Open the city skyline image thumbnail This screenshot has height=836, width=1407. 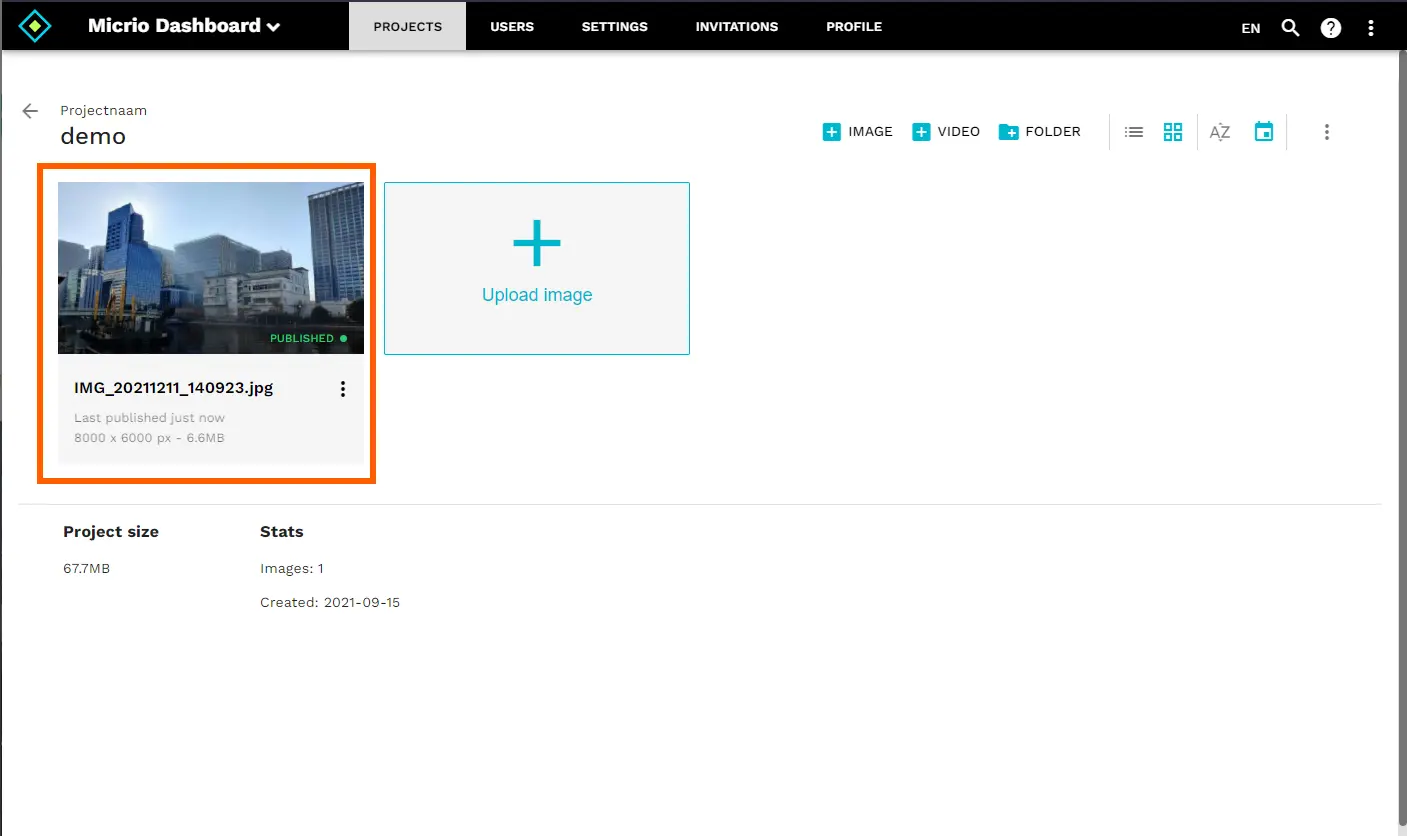point(211,267)
